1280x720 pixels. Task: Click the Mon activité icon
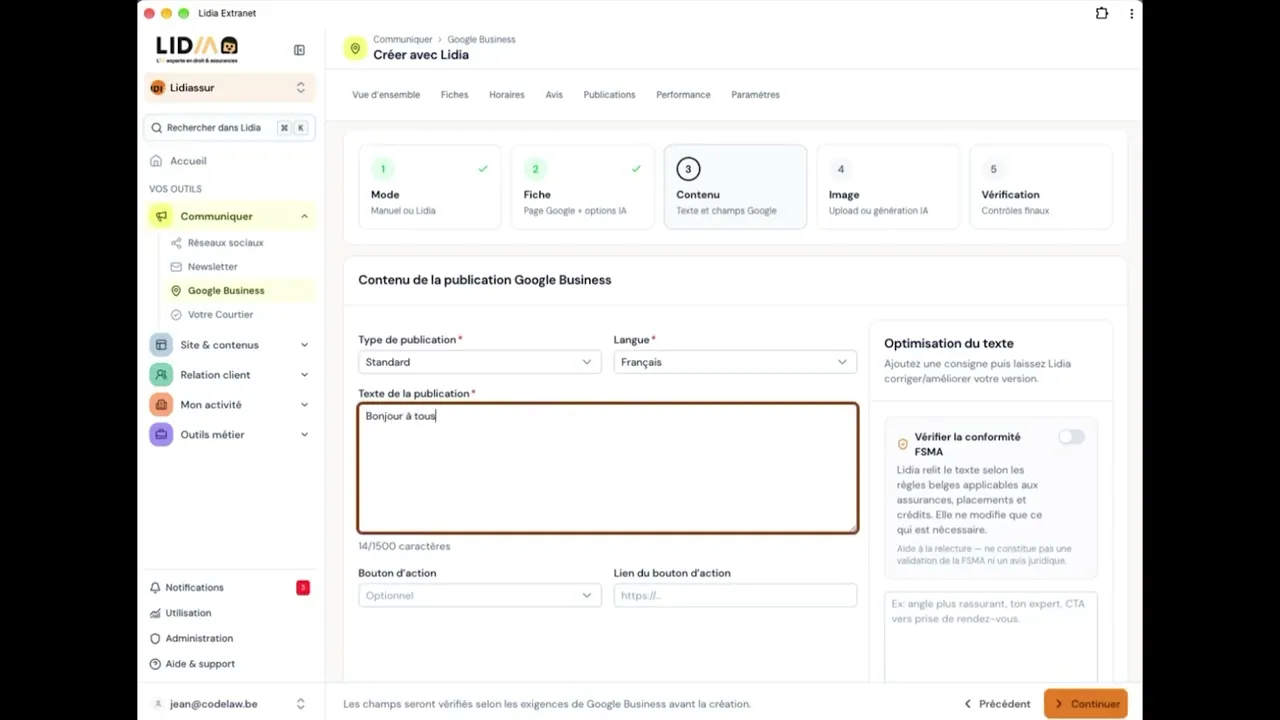point(161,405)
